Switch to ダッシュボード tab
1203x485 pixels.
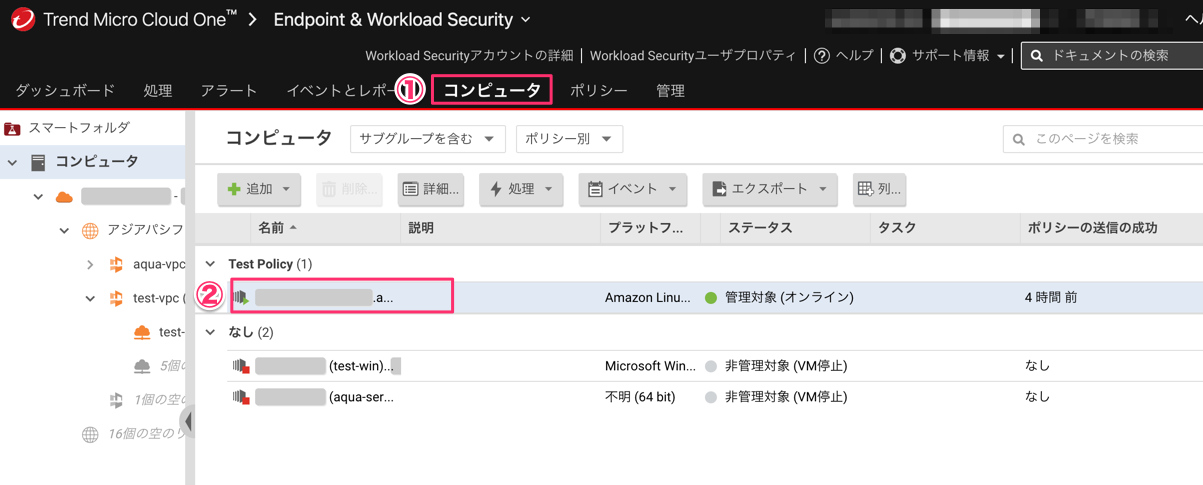click(65, 90)
